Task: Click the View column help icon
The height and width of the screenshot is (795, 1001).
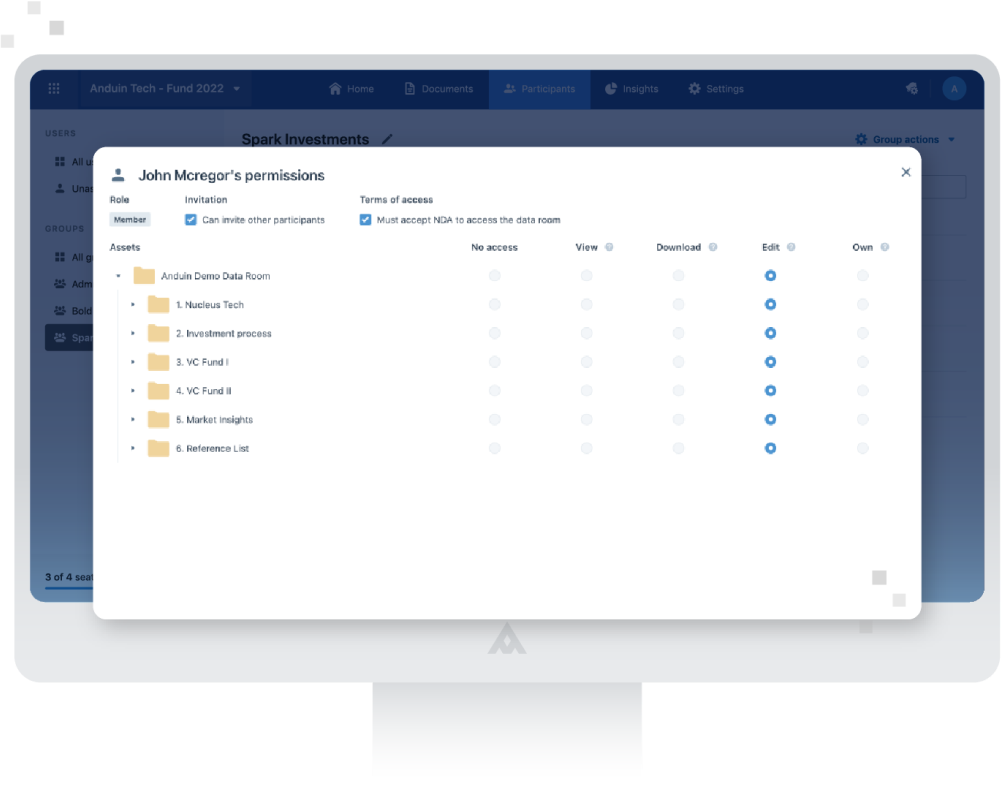Action: point(609,247)
